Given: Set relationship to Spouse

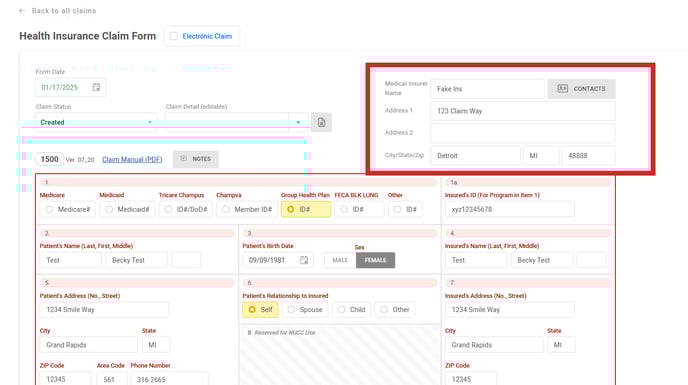Looking at the screenshot, I should pyautogui.click(x=305, y=309).
